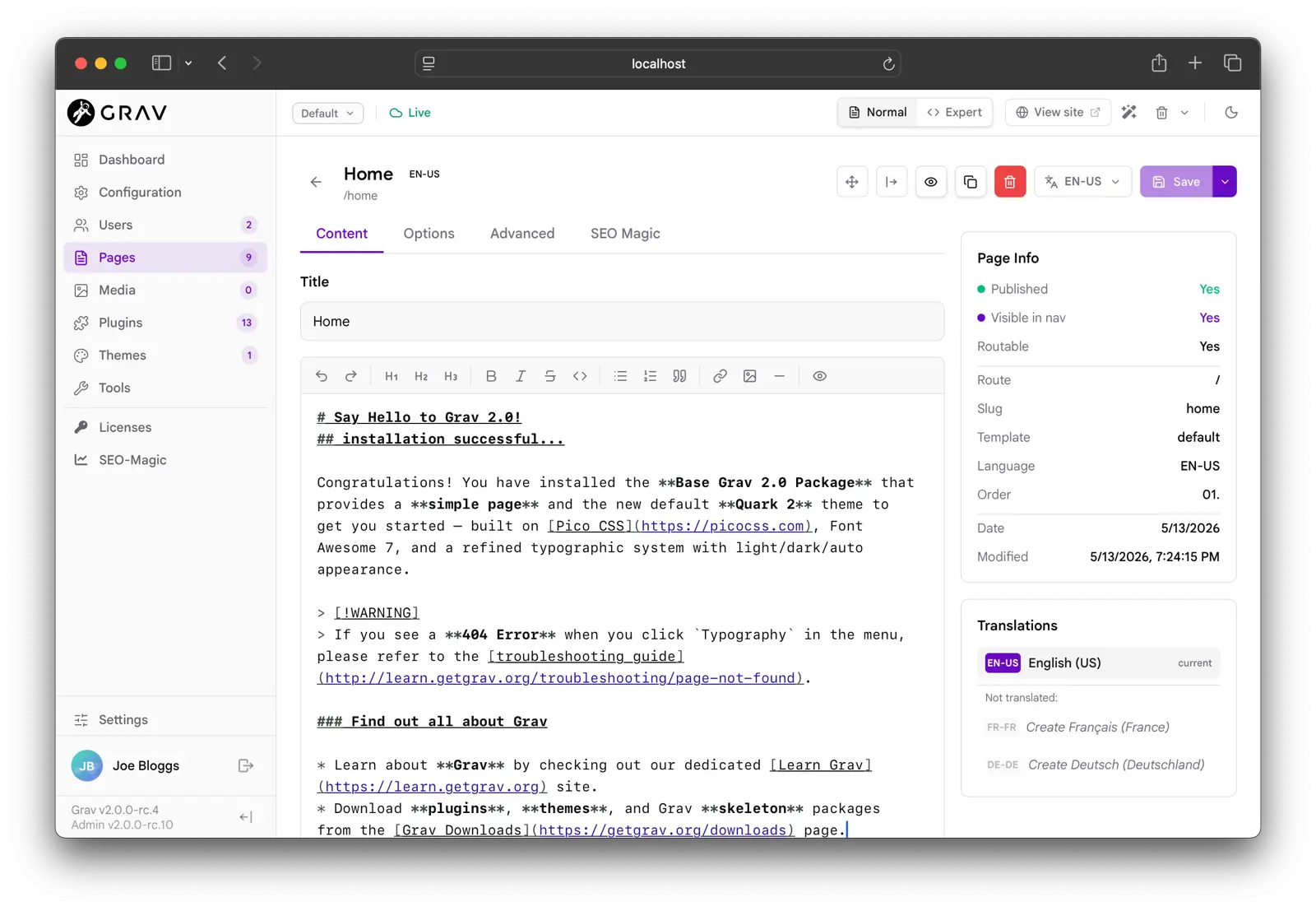Click the magic wand icon in top bar
Screen dimensions: 1316x911
(x=1129, y=113)
